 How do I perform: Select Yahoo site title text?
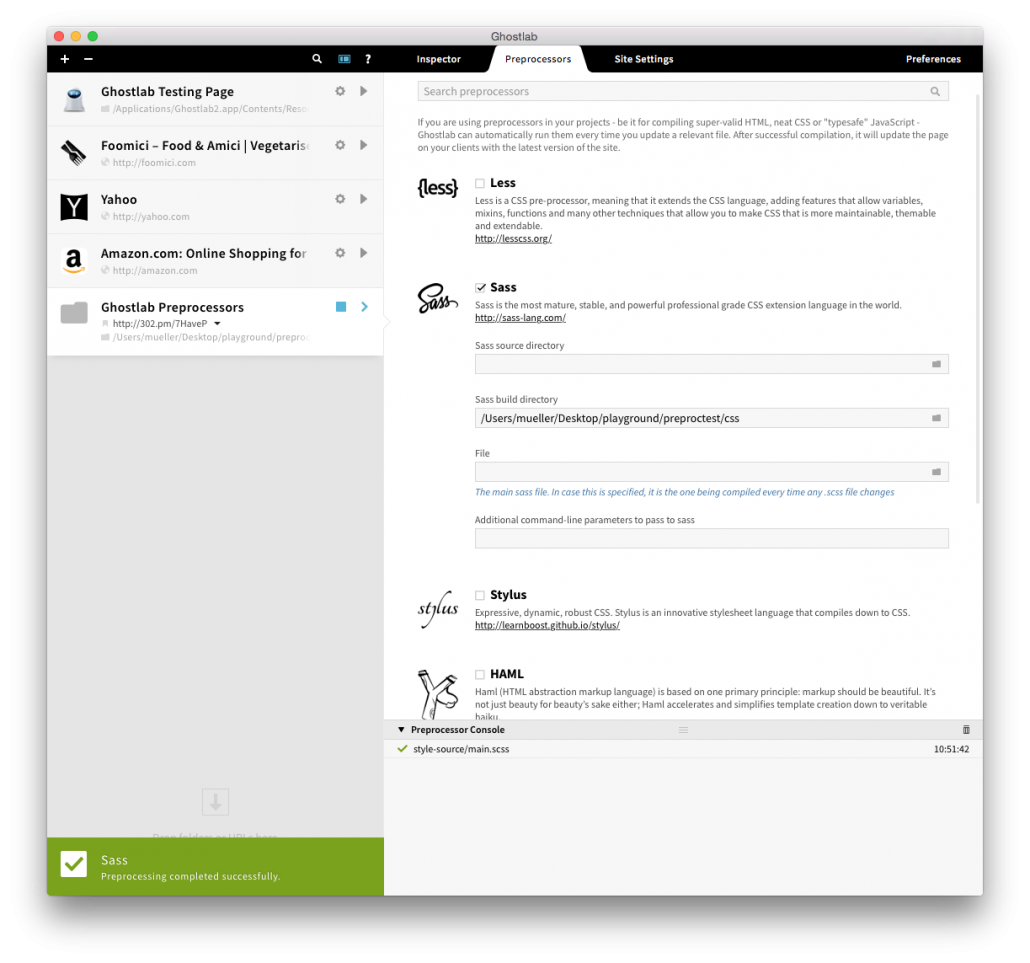(119, 200)
